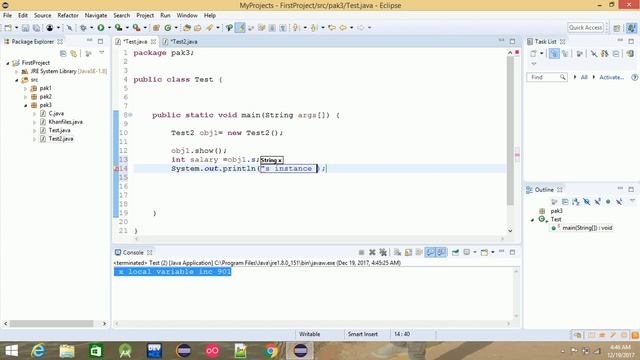Toggle Hide Non-Public Members in Outline
This screenshot has width=640, height=360.
click(x=608, y=202)
